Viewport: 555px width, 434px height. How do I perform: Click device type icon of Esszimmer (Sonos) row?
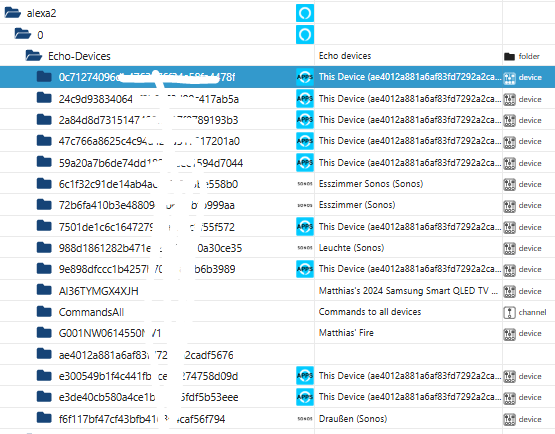point(509,206)
